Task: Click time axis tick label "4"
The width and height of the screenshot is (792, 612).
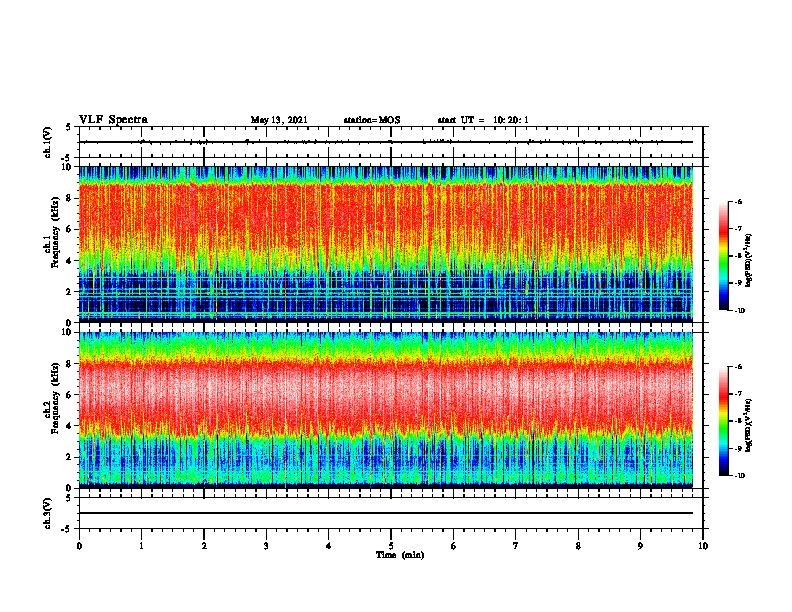Action: 329,546
